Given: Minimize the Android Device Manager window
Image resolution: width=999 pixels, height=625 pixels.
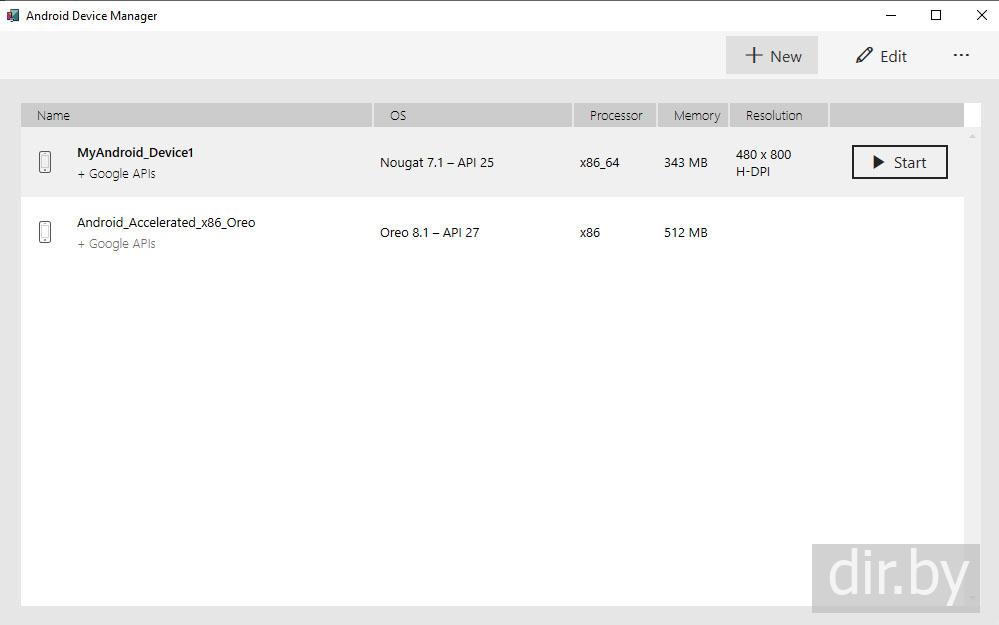Looking at the screenshot, I should point(891,15).
